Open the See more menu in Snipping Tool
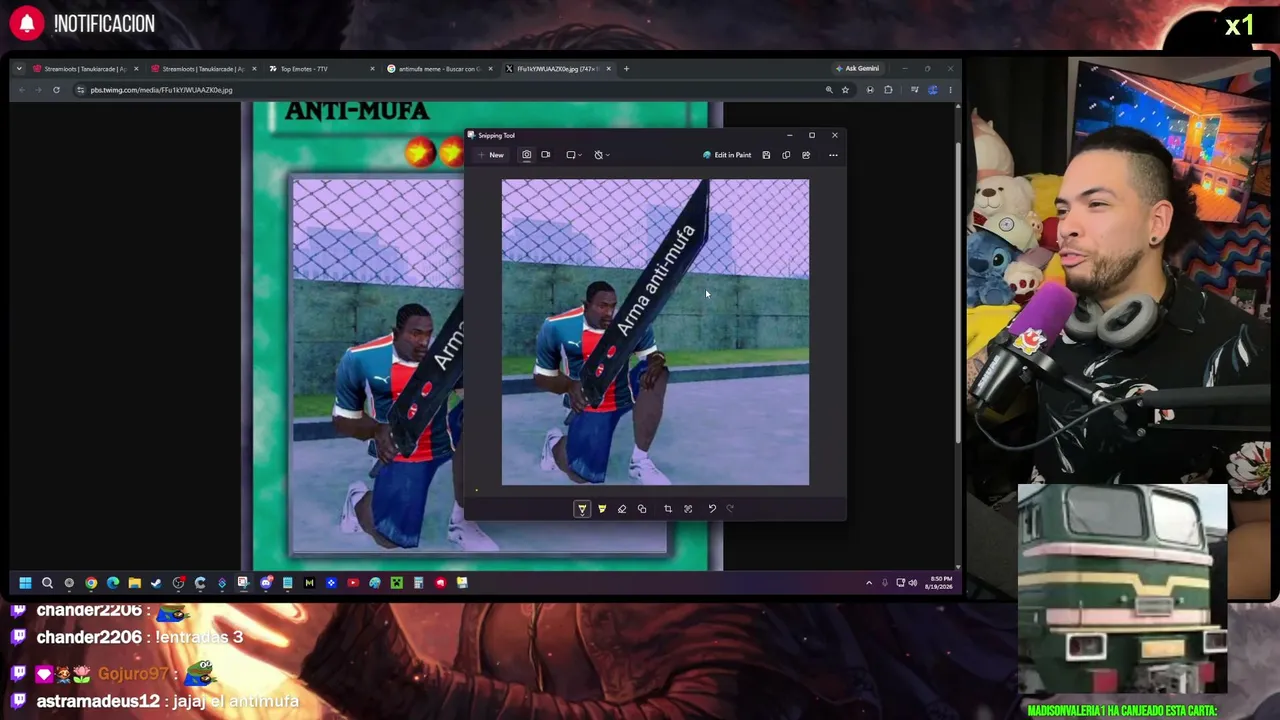This screenshot has width=1280, height=720. [833, 155]
